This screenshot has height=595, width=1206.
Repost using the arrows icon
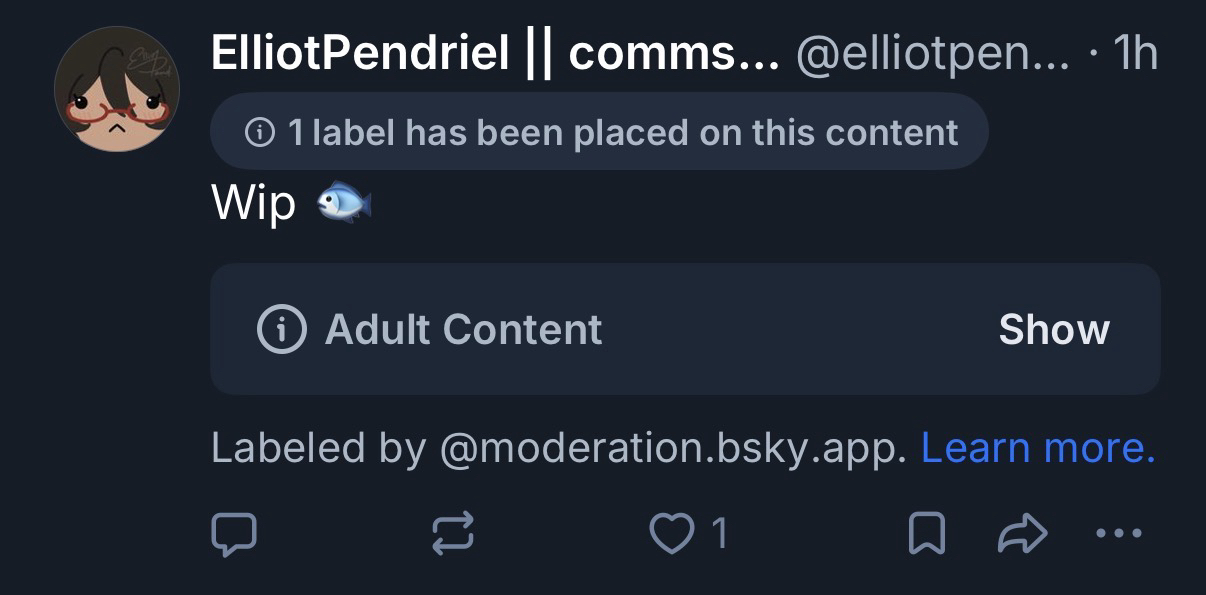[x=452, y=534]
